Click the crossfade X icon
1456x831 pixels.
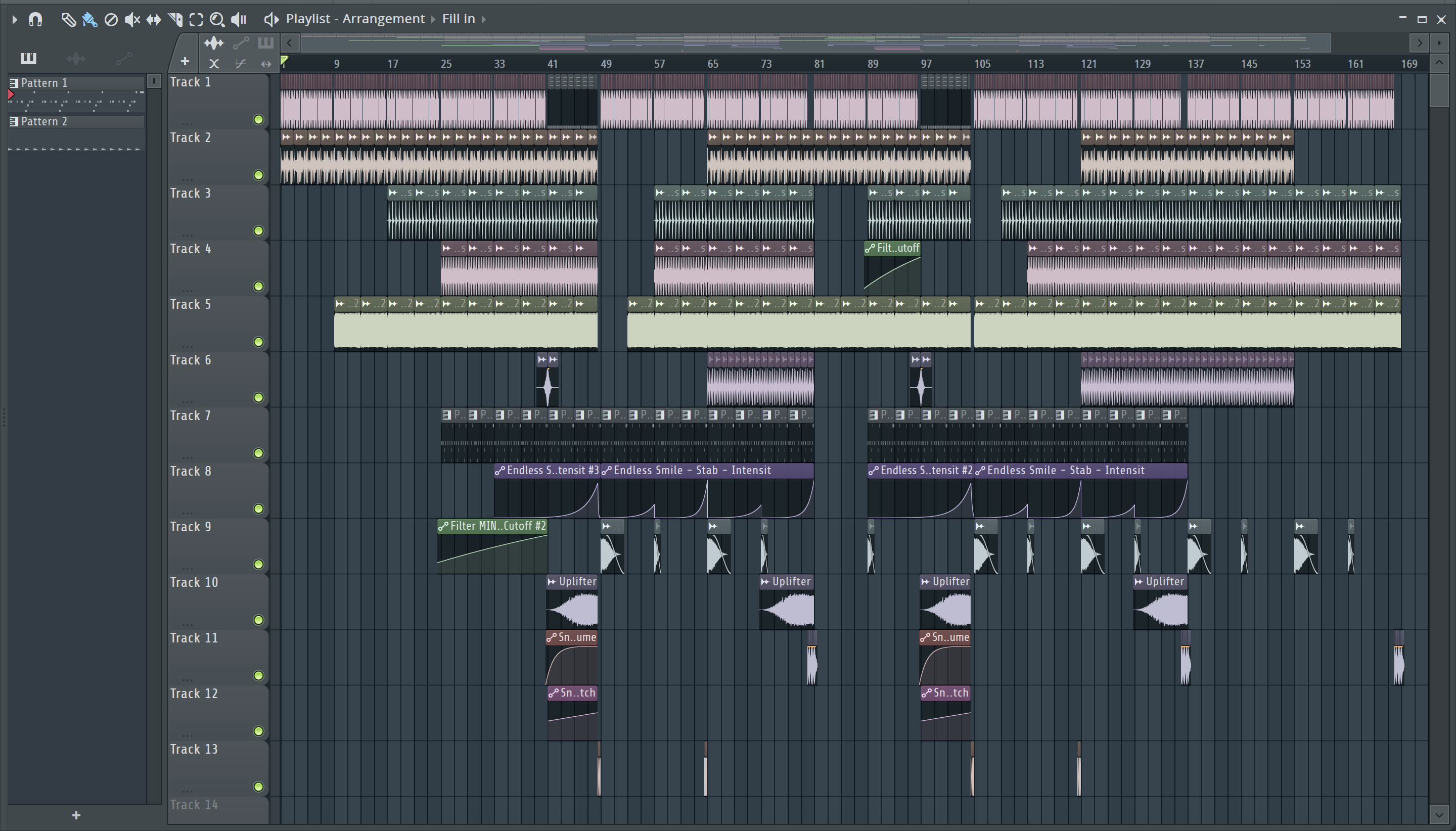tap(214, 63)
